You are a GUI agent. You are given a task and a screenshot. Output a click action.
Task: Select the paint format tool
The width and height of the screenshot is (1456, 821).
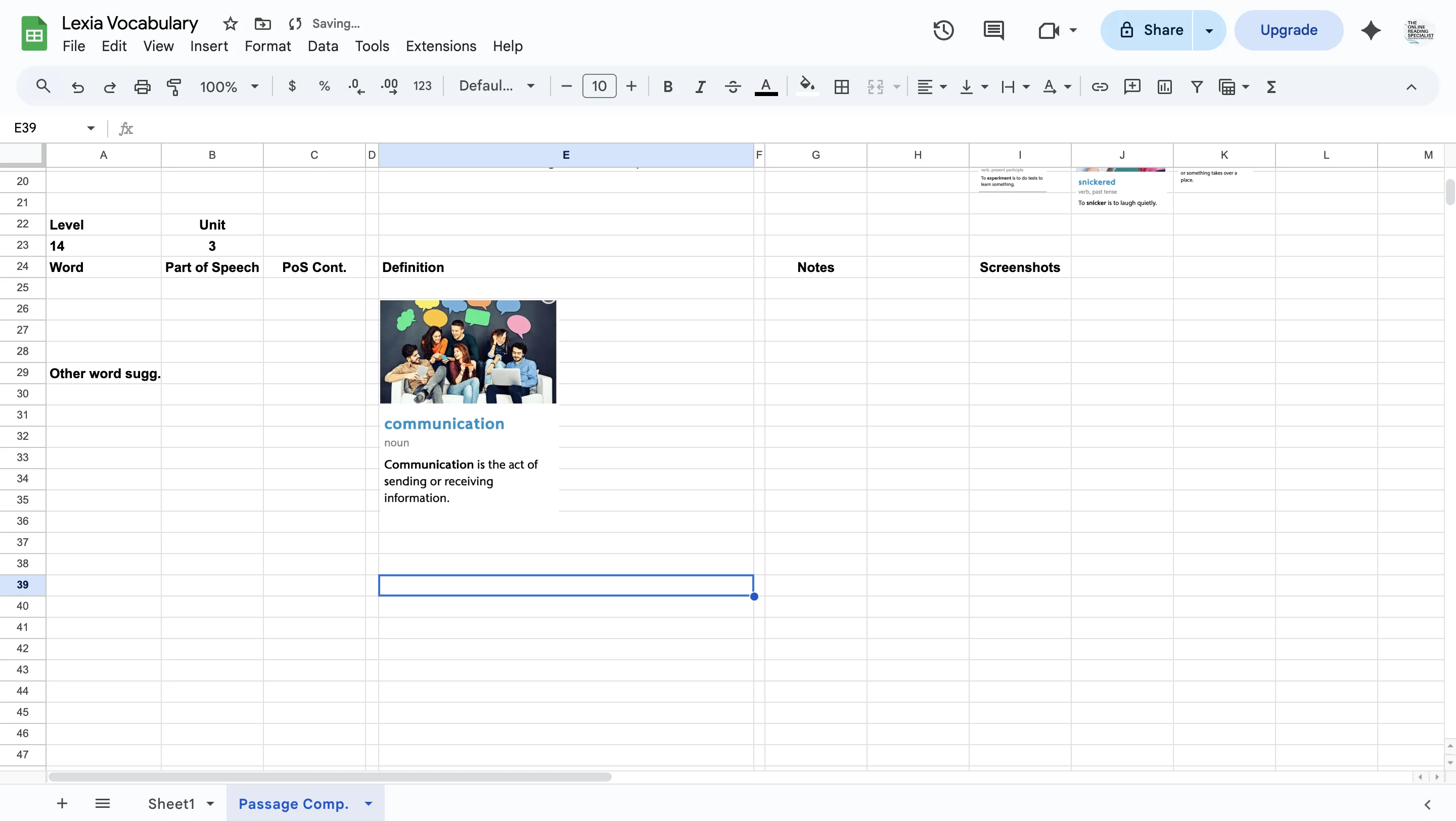tap(174, 86)
